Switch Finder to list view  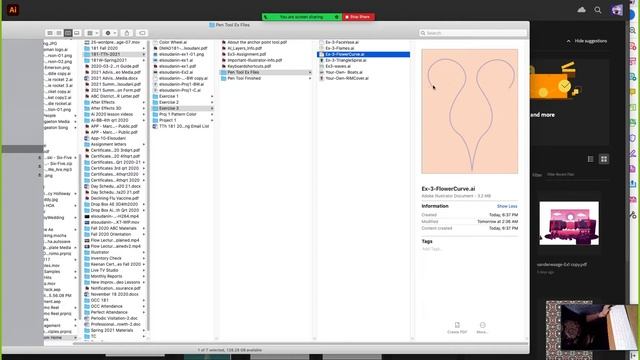point(59,33)
